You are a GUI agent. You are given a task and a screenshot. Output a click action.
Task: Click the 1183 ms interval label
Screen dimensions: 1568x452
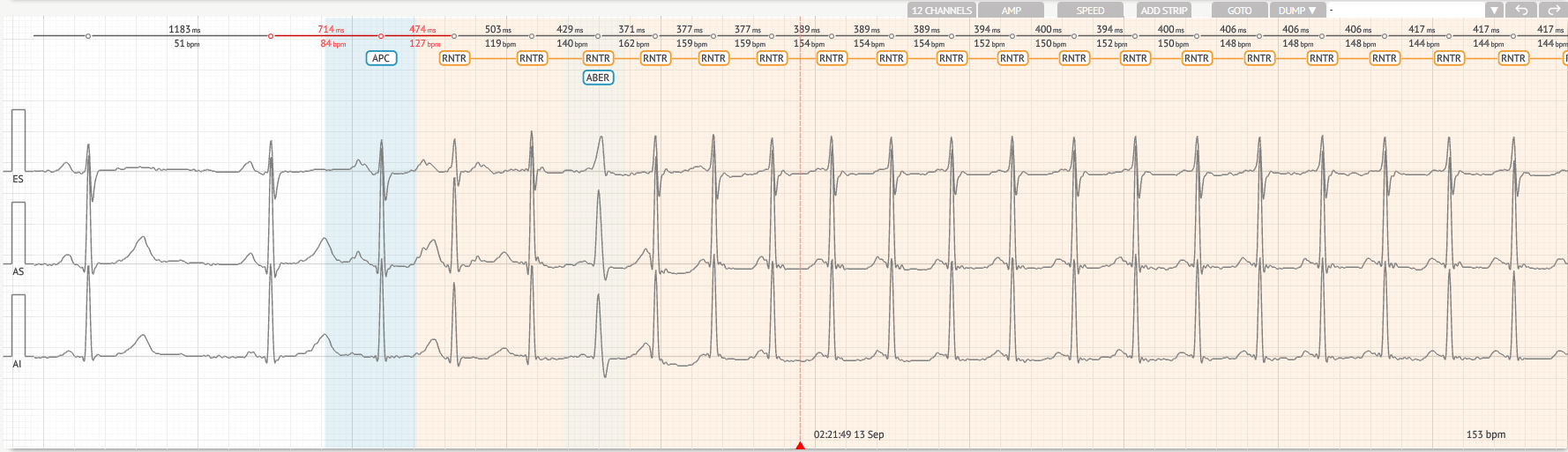(x=184, y=29)
